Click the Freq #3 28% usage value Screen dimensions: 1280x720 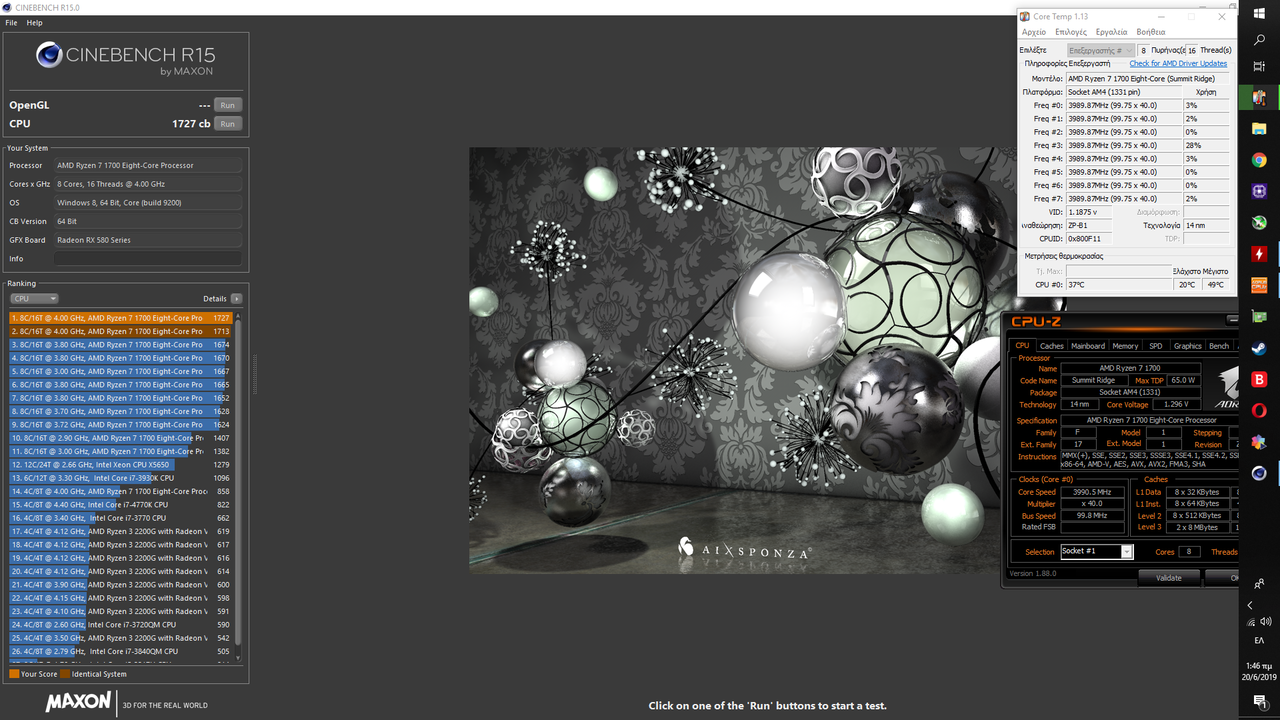pos(1206,145)
